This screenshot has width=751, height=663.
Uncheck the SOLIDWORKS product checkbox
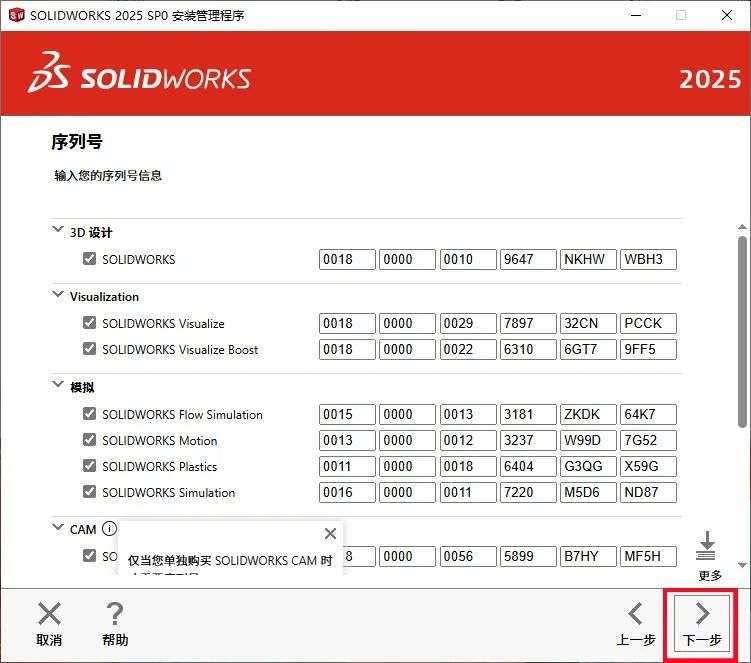(x=89, y=259)
